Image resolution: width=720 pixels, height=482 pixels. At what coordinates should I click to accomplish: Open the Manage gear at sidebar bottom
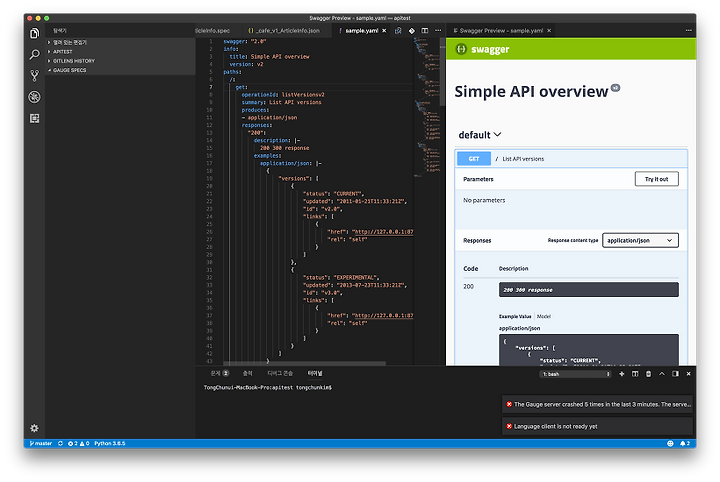[x=34, y=428]
